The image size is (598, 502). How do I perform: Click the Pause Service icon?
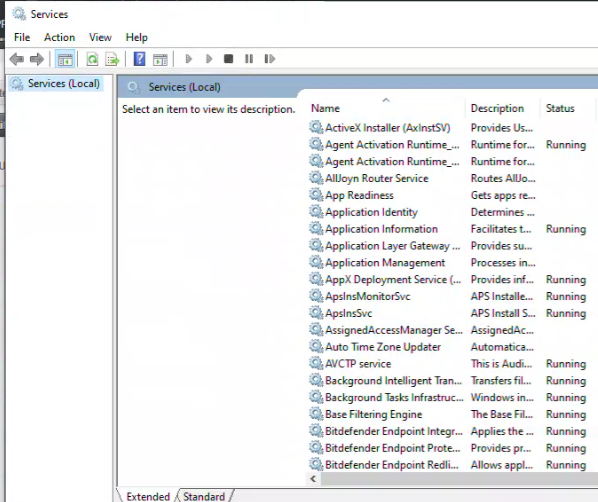click(249, 59)
